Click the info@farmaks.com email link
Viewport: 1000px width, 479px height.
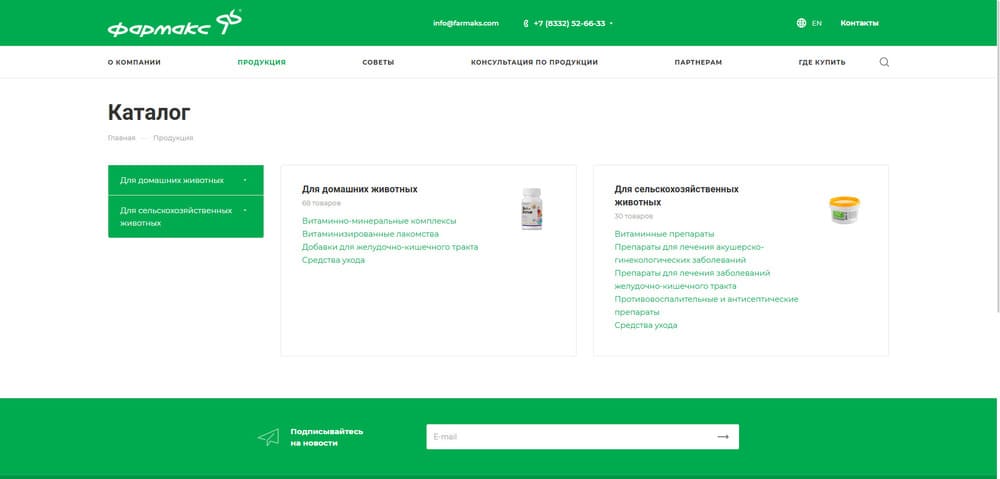(465, 23)
